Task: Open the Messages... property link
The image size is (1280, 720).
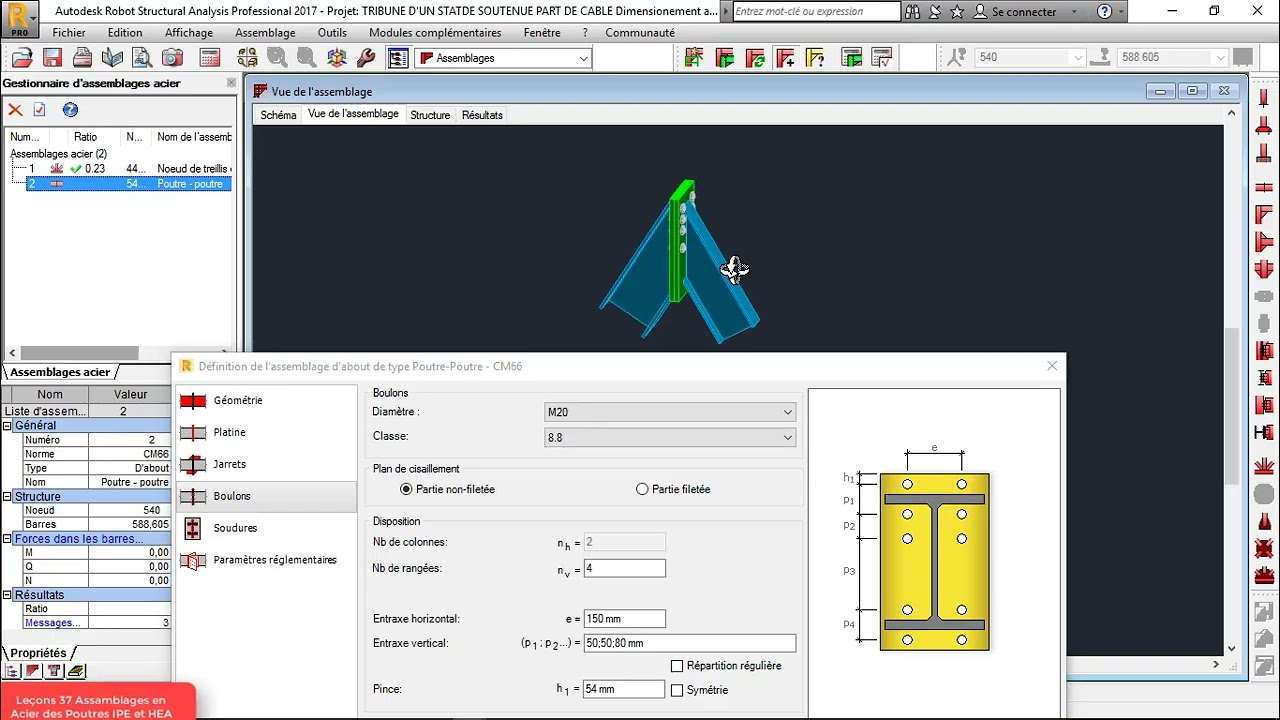Action: tap(53, 623)
